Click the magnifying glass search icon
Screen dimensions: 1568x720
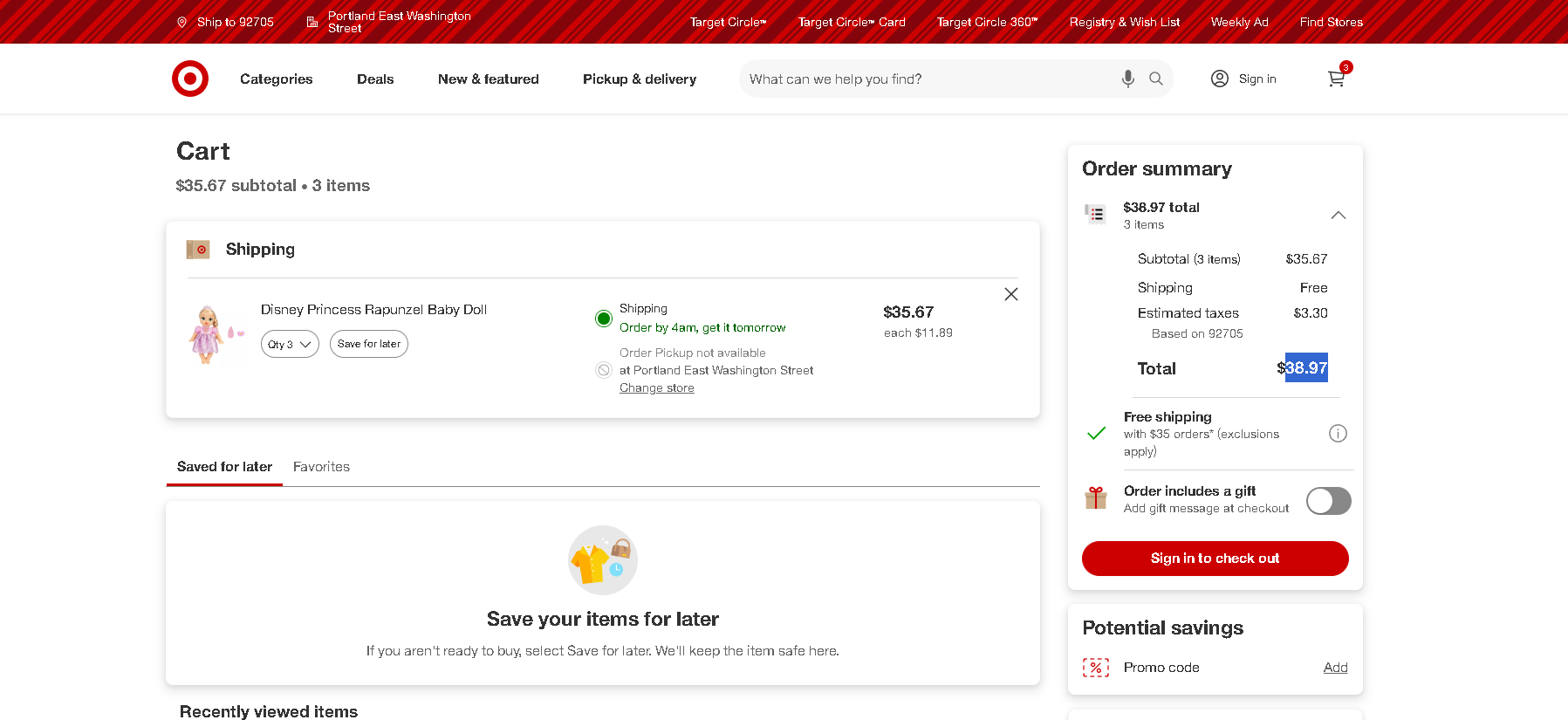[x=1156, y=79]
